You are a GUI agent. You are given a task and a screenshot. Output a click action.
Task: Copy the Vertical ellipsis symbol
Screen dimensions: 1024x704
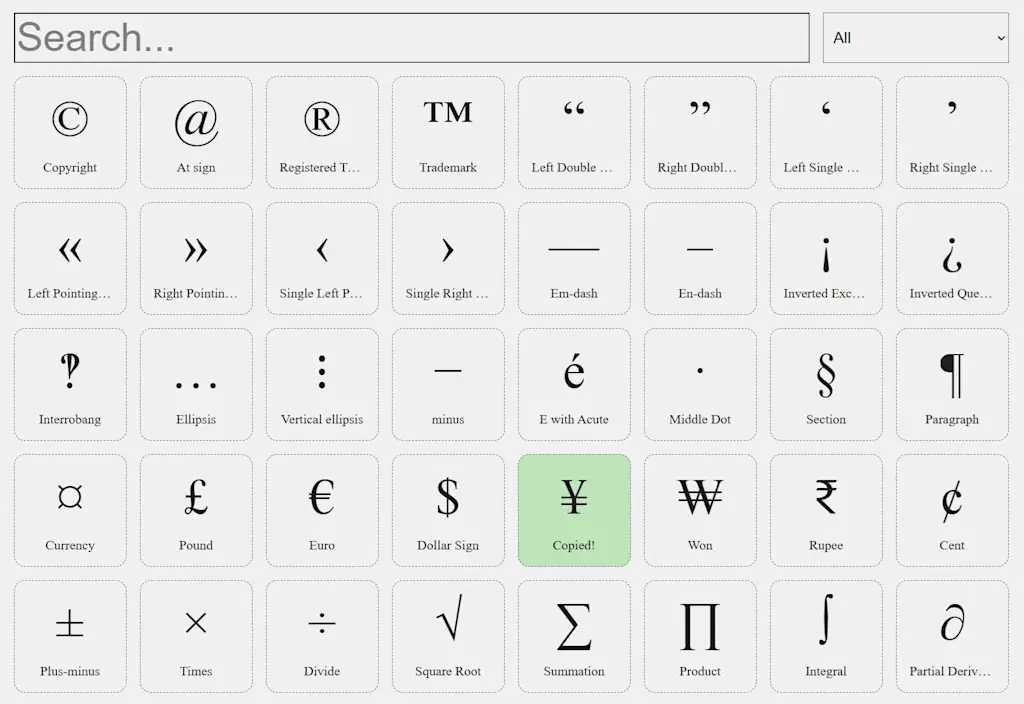click(x=322, y=383)
